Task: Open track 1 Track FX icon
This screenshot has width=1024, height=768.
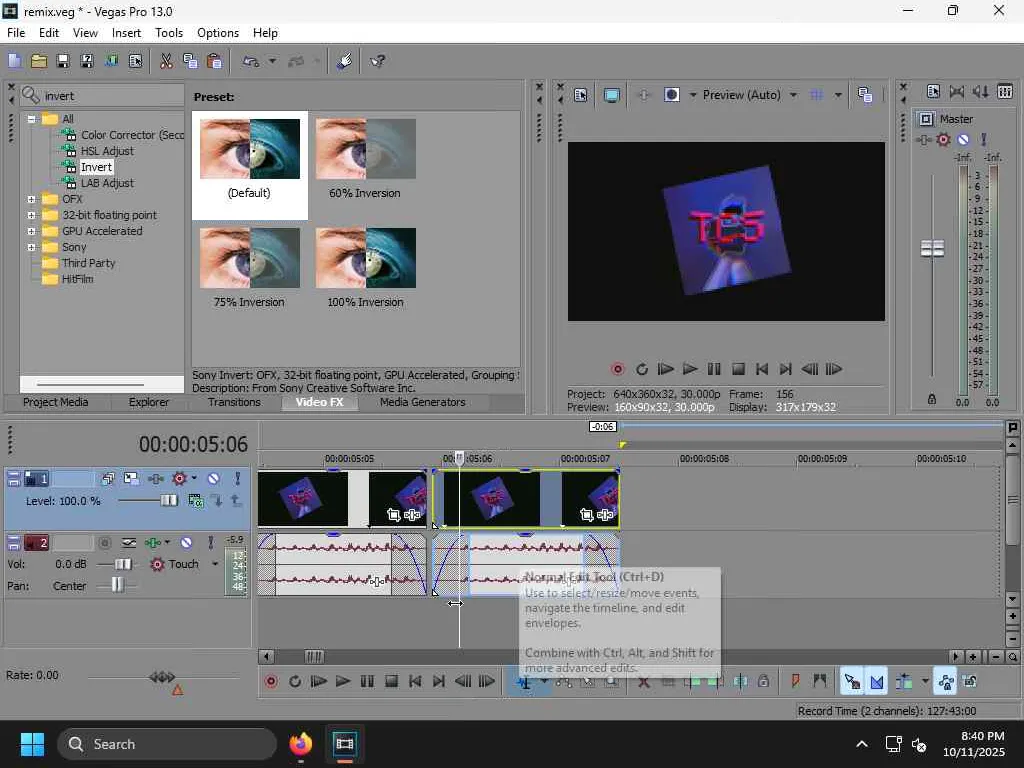Action: [155, 479]
